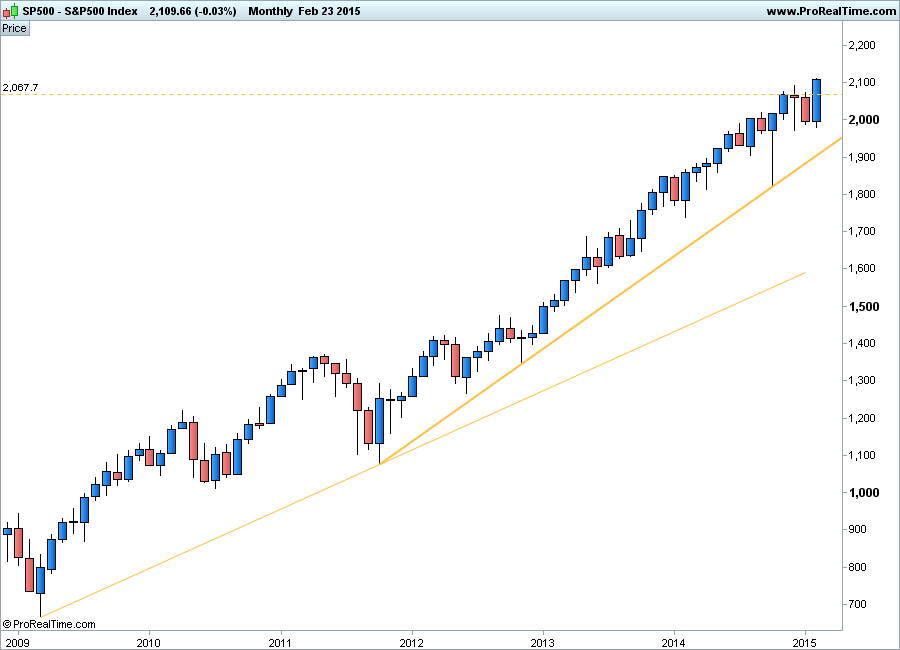900x650 pixels.
Task: Select the October 2011 low blue candle
Action: (x=379, y=421)
